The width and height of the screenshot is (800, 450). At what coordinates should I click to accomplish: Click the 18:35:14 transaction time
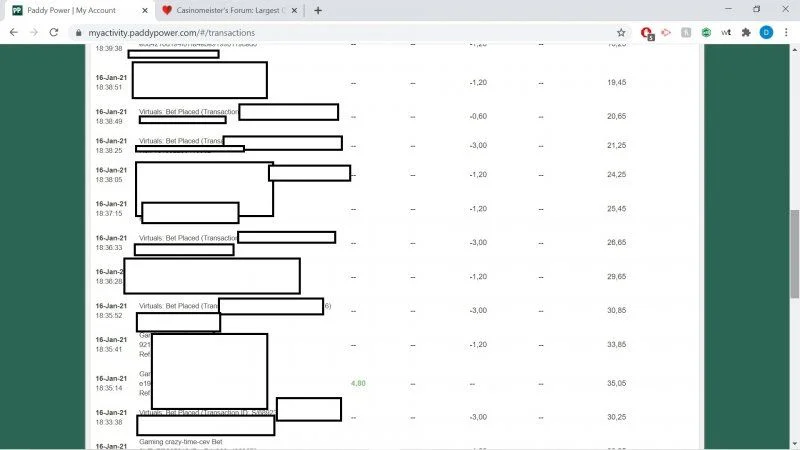pos(109,388)
